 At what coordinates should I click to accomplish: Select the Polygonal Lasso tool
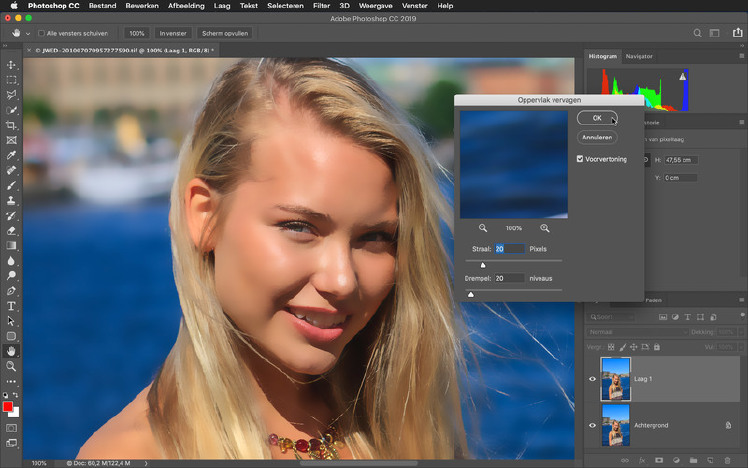click(x=11, y=95)
